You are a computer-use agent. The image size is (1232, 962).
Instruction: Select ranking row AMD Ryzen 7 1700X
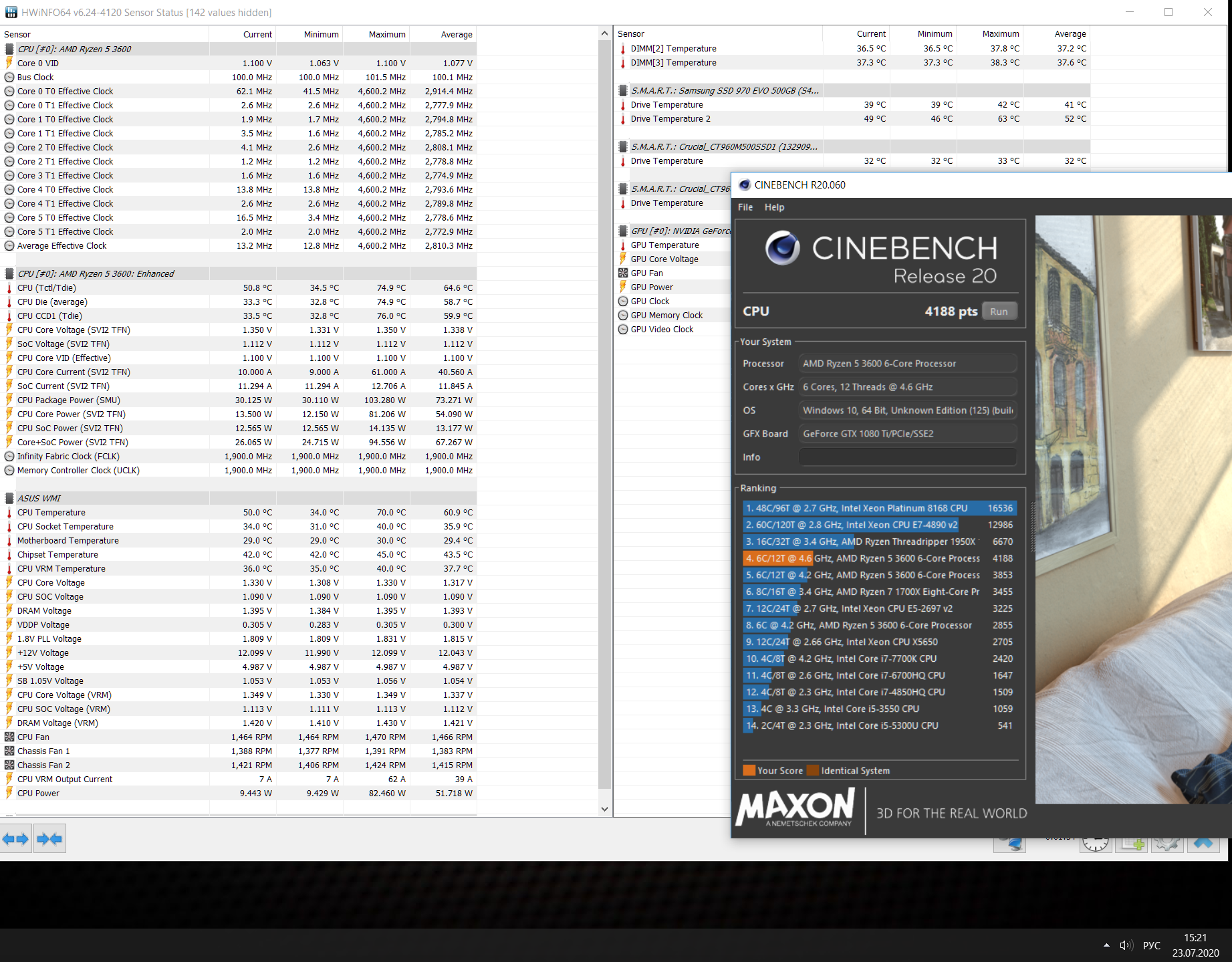(x=880, y=592)
